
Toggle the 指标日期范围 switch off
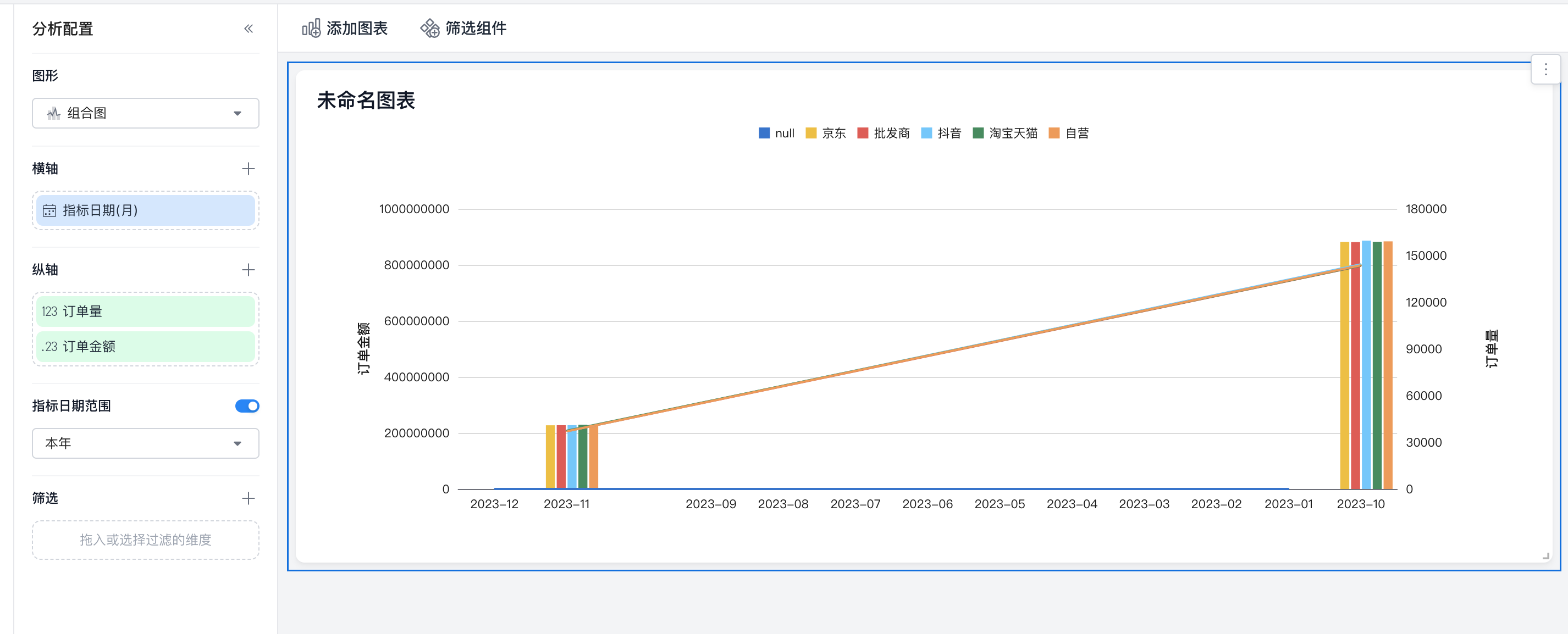247,406
